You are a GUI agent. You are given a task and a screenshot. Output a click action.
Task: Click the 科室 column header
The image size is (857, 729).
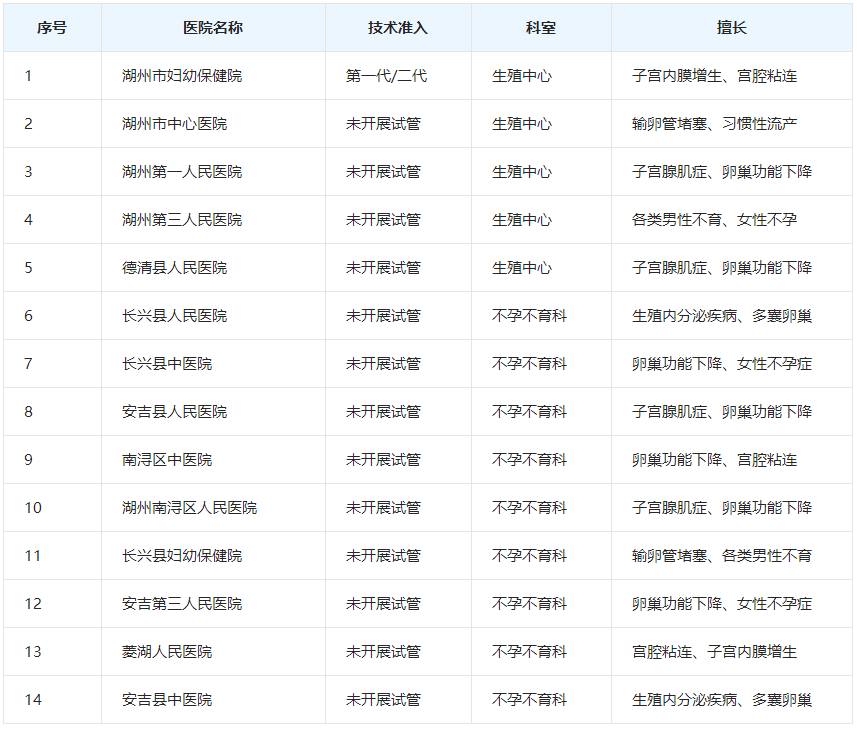click(x=541, y=28)
